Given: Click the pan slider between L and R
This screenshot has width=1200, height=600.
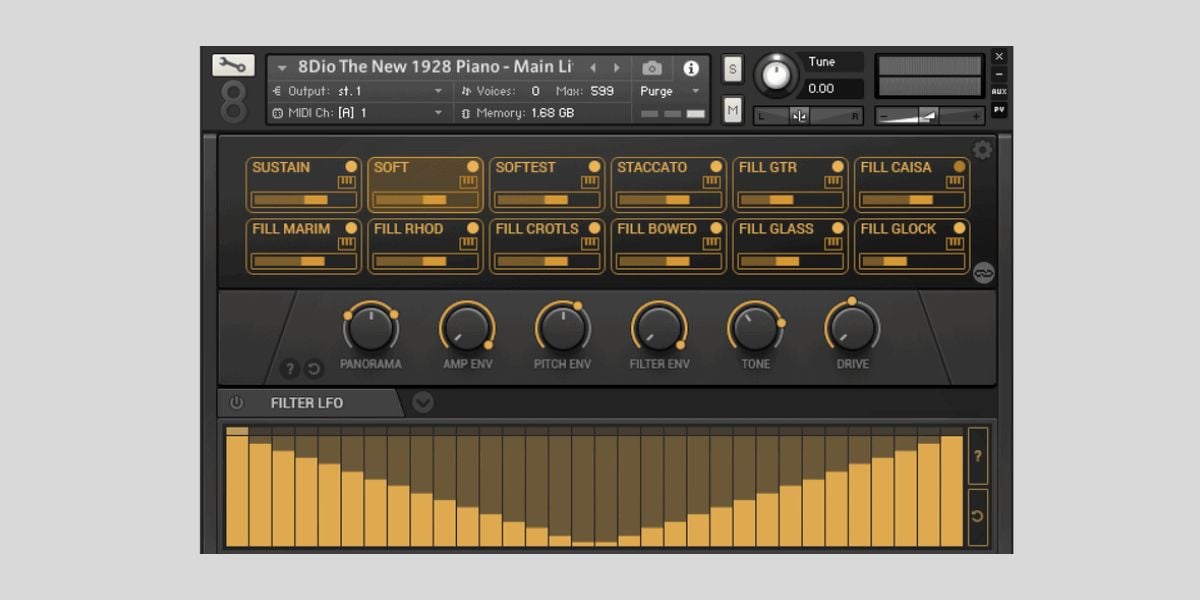Looking at the screenshot, I should [x=808, y=116].
